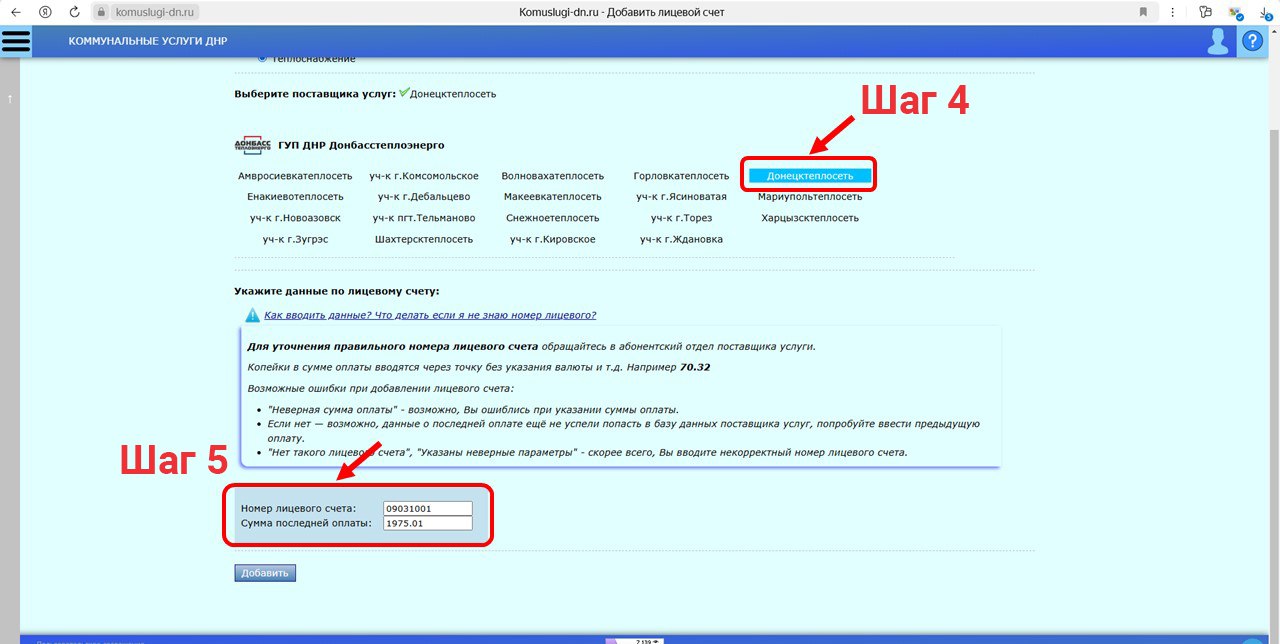Viewport: 1280px width, 644px height.
Task: Click the Номер лицевого счета input field
Action: (x=427, y=509)
